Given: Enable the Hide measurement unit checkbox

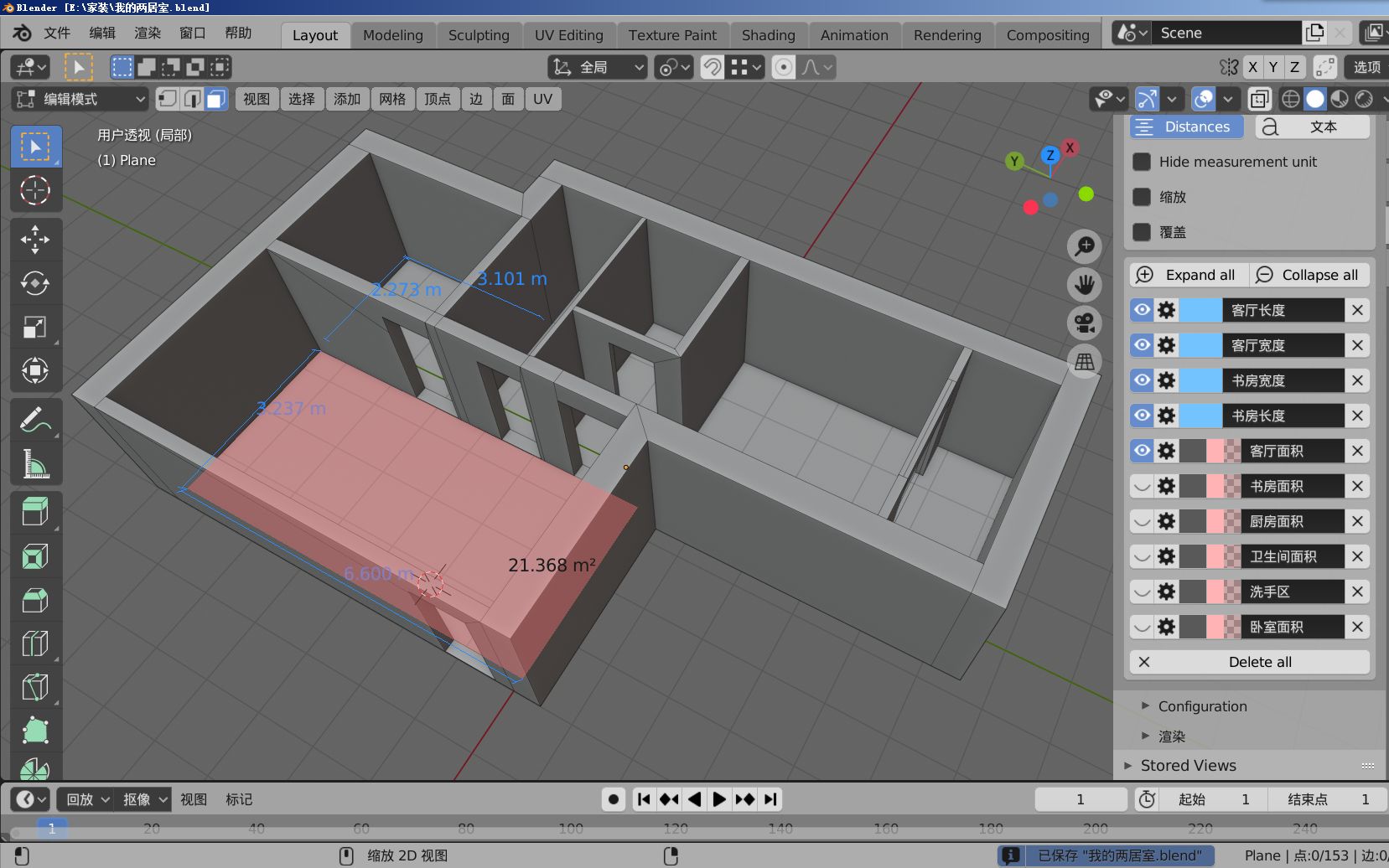Looking at the screenshot, I should click(1142, 162).
